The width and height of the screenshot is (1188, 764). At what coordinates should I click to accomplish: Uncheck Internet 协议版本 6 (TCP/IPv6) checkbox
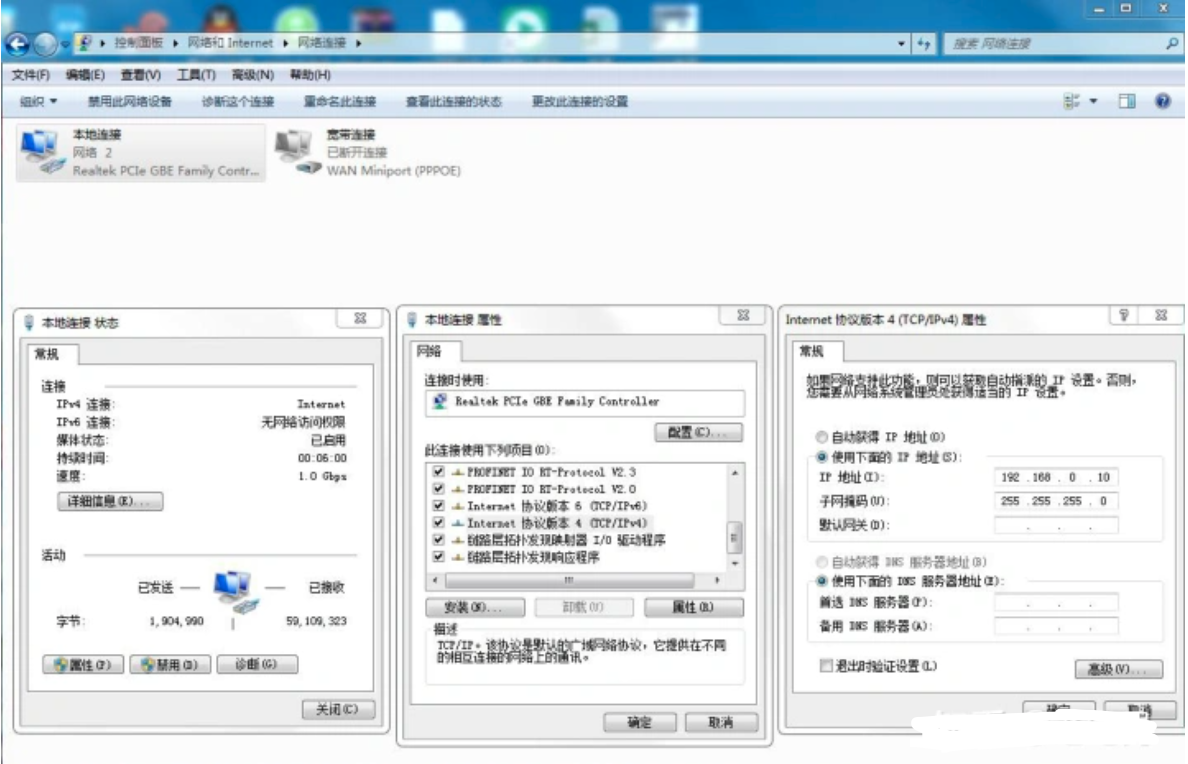tap(438, 506)
